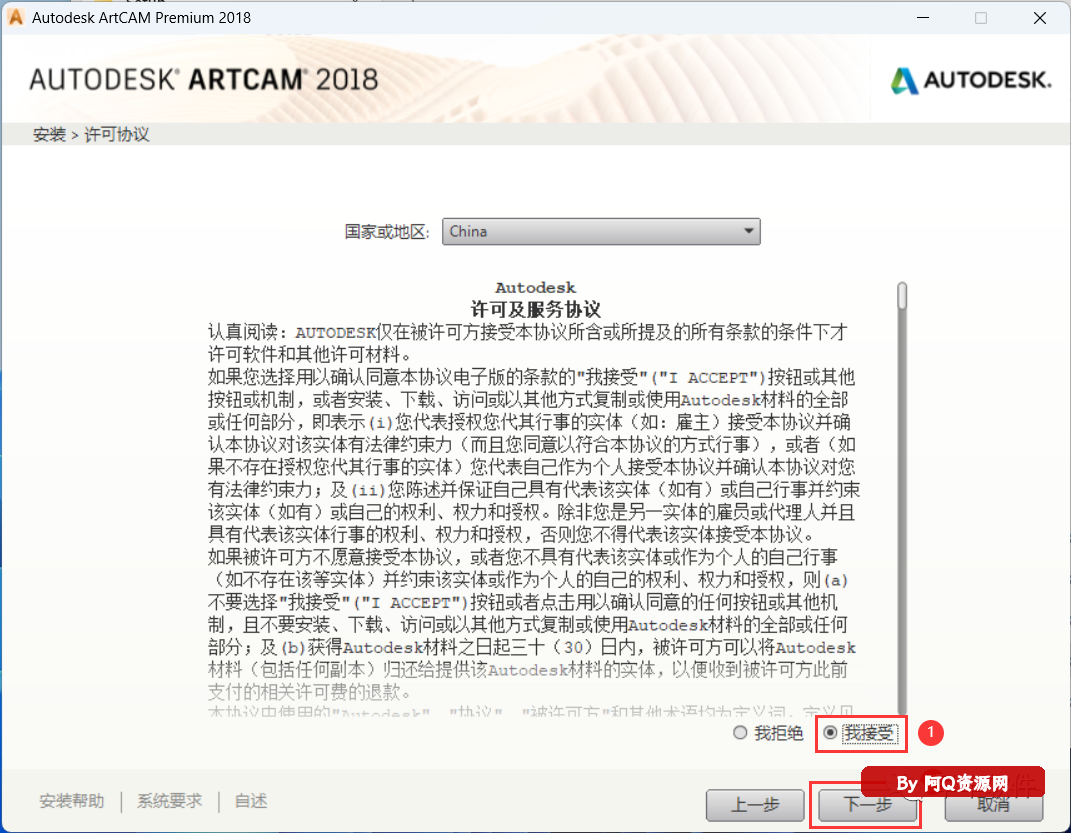Click the AUTODESK ARTCAM 2018 banner title
This screenshot has height=833, width=1071.
[x=204, y=80]
